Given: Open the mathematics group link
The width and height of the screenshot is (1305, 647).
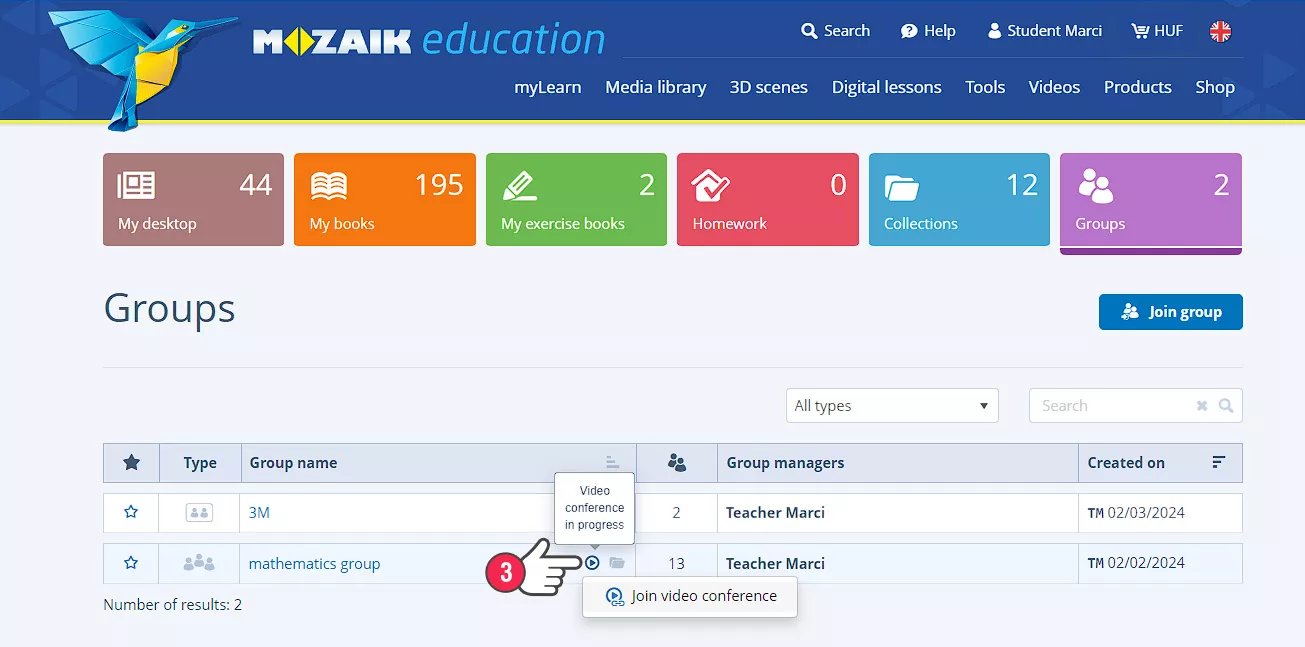Looking at the screenshot, I should click(314, 564).
